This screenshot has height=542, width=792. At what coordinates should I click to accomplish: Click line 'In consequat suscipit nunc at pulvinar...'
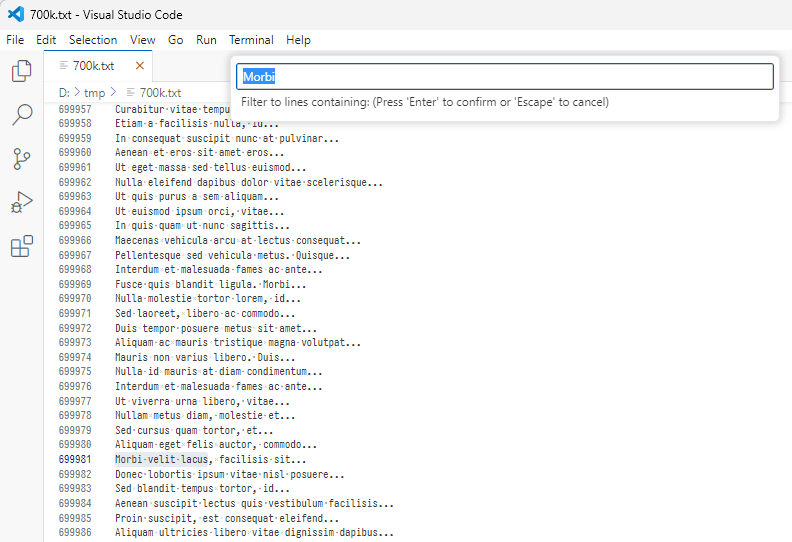pos(227,138)
